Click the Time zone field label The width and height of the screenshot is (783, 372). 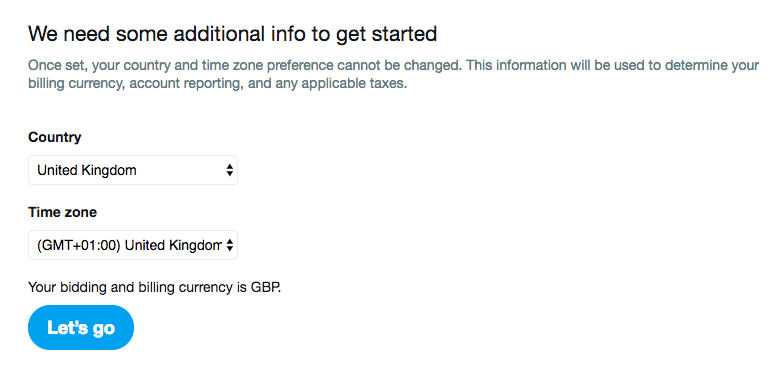tap(62, 212)
